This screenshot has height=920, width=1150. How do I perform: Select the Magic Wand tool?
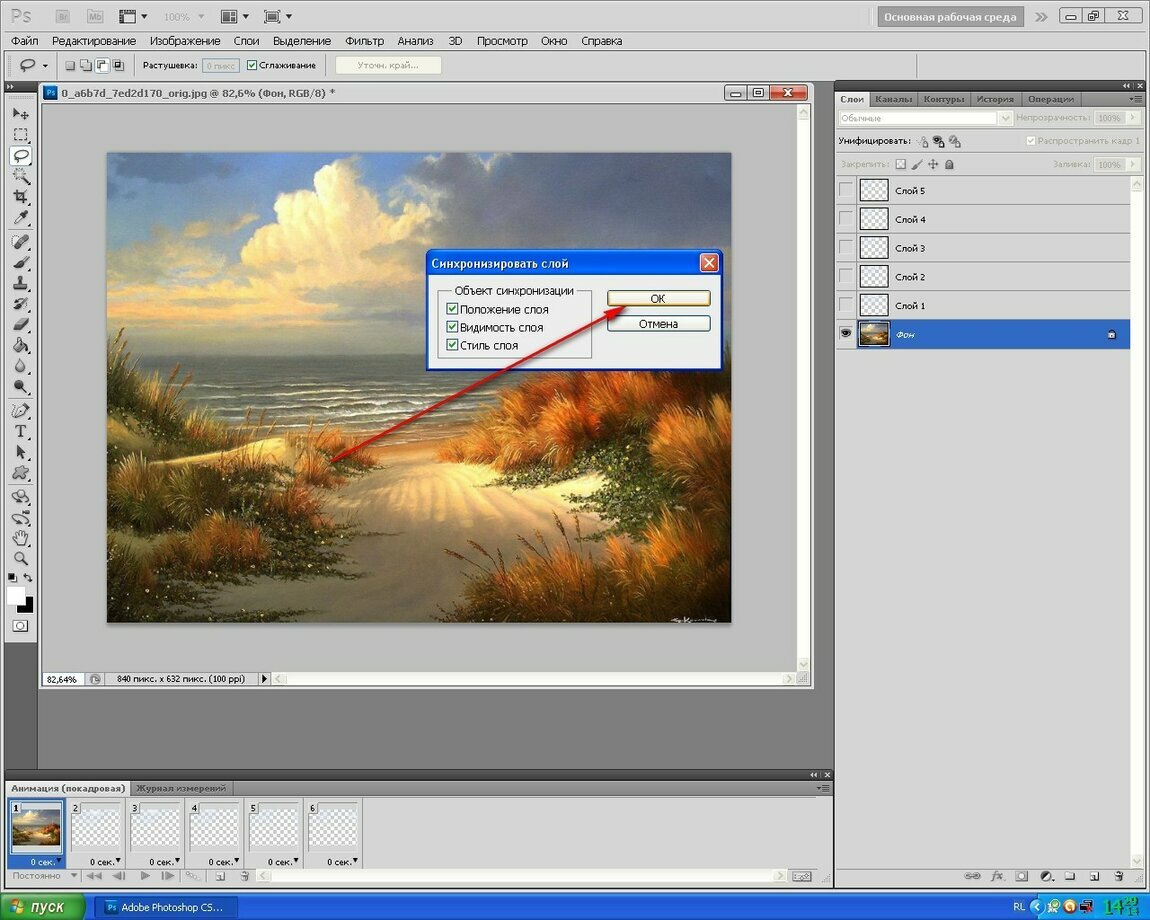pyautogui.click(x=21, y=176)
